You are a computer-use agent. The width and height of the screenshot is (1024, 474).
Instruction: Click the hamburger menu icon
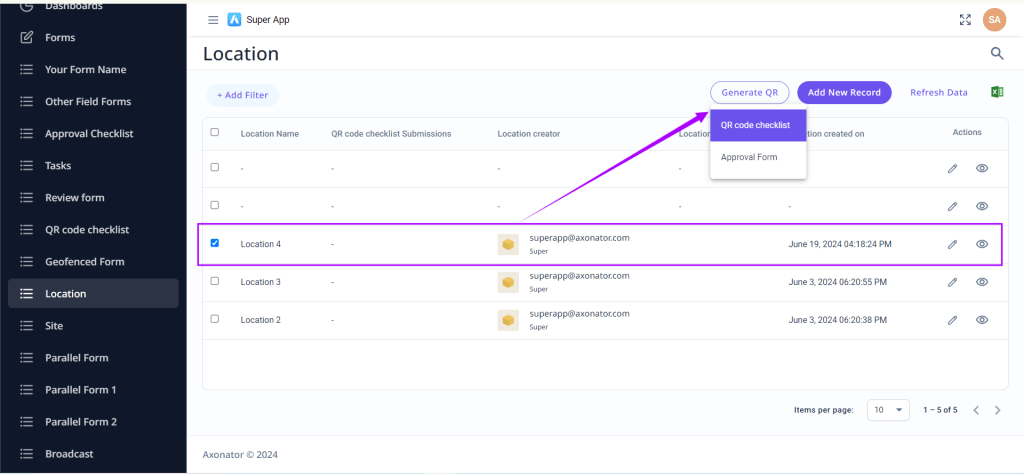(212, 19)
